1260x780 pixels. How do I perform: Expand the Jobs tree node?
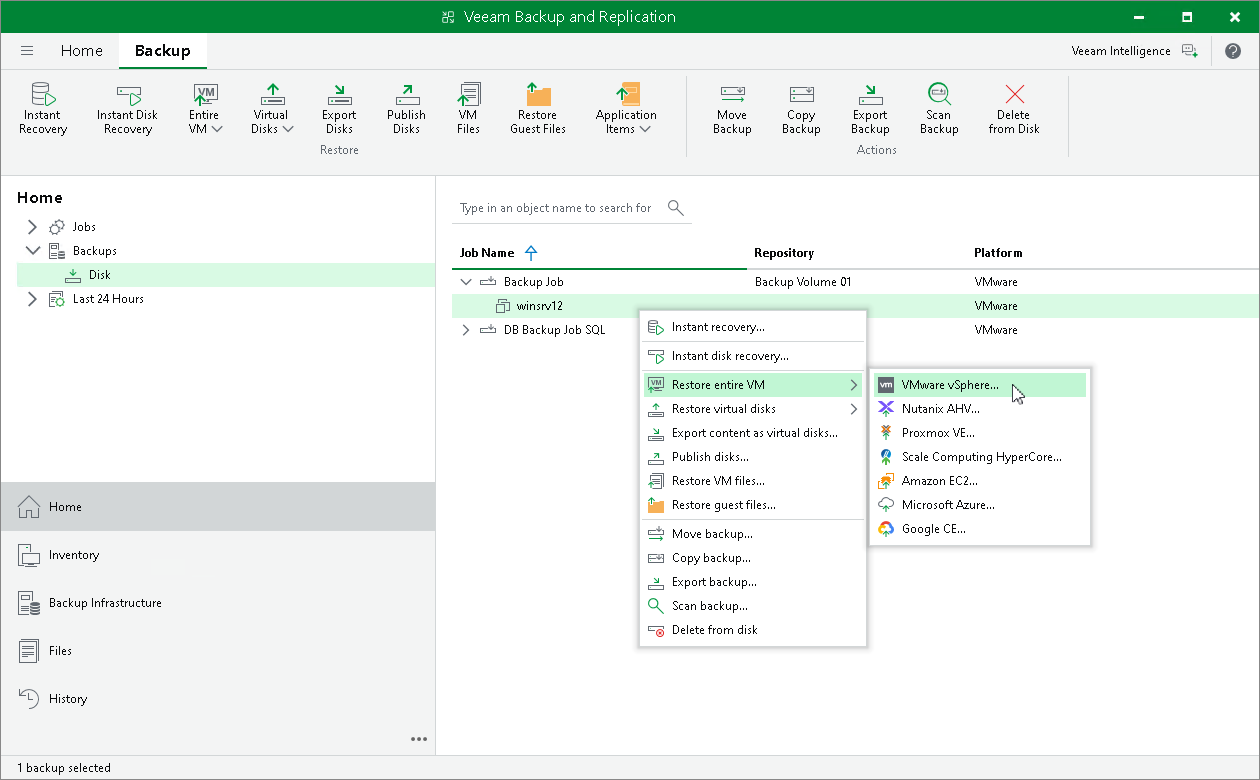pos(32,227)
